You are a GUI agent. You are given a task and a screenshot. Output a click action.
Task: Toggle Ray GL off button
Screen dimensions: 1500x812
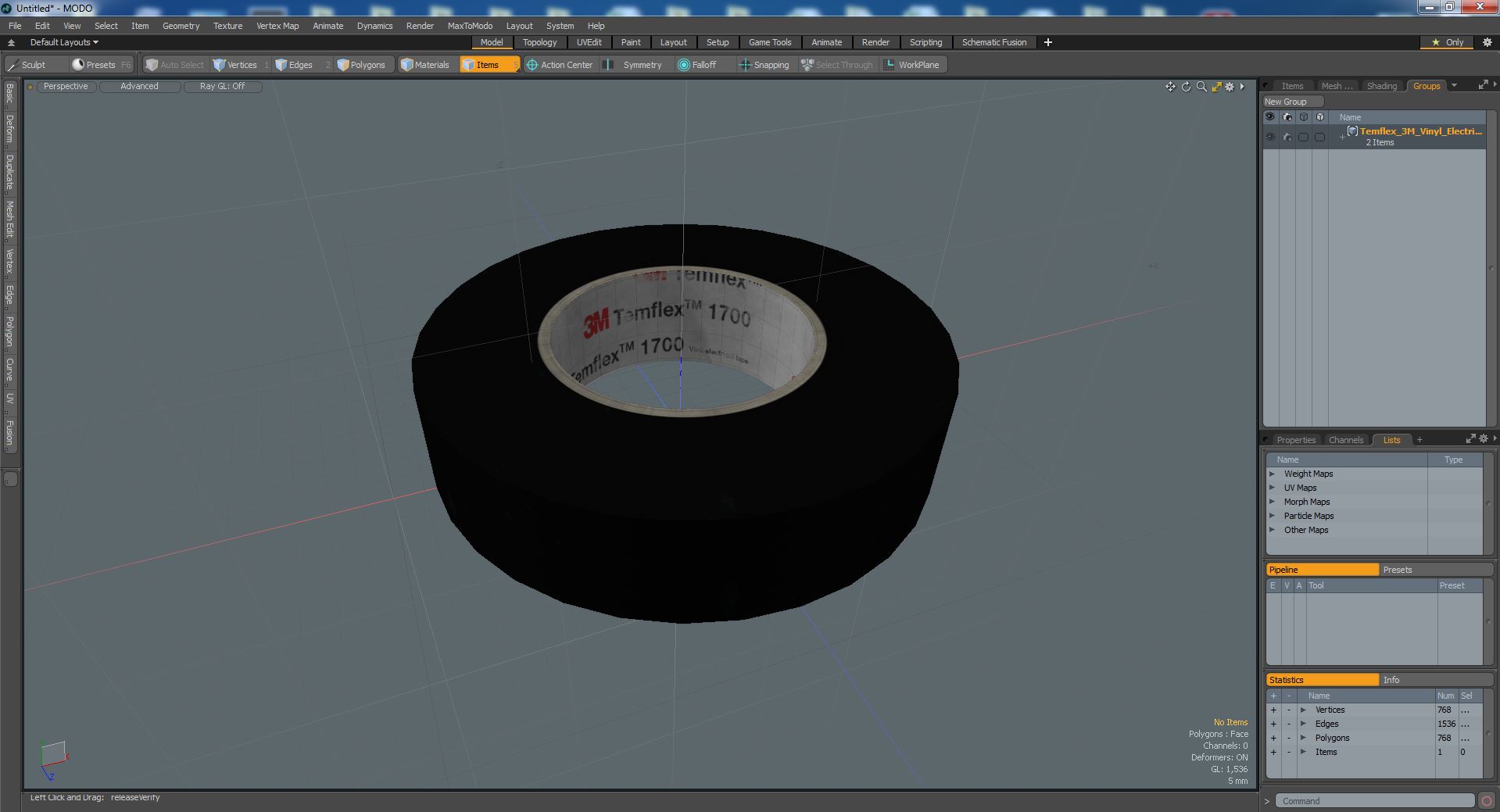(222, 87)
